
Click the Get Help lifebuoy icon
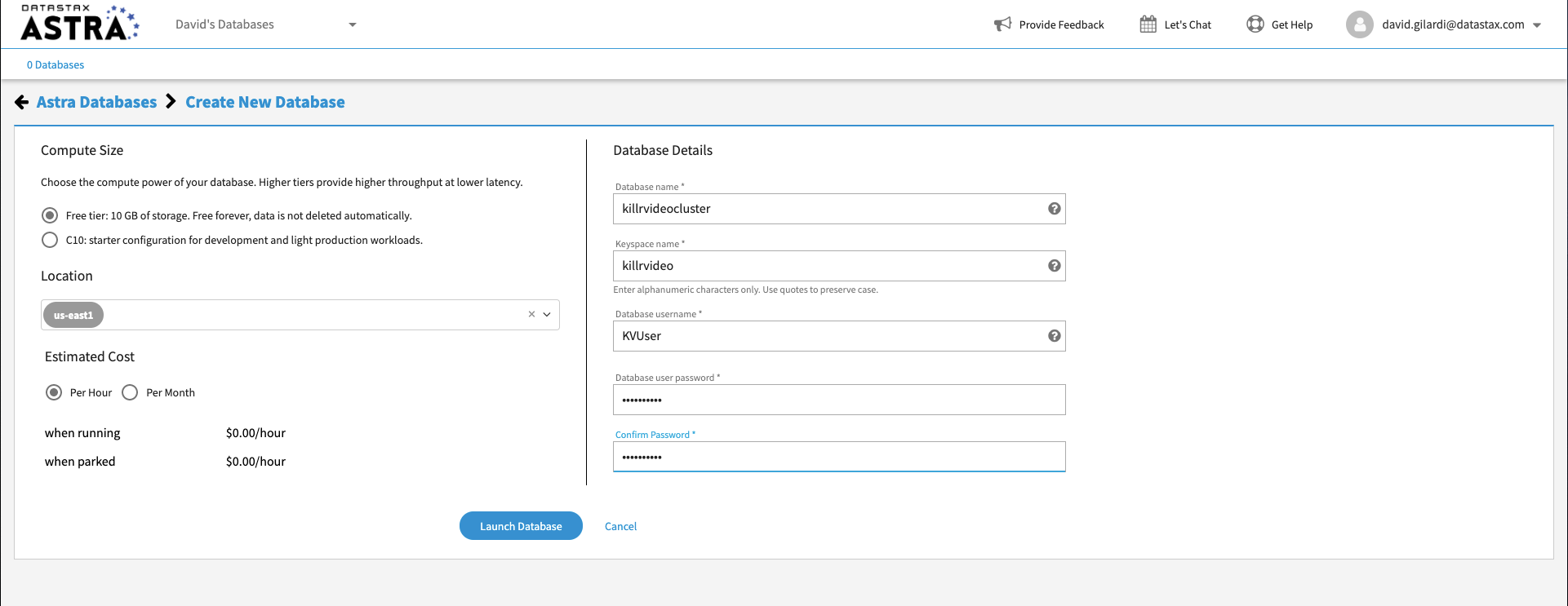coord(1255,24)
